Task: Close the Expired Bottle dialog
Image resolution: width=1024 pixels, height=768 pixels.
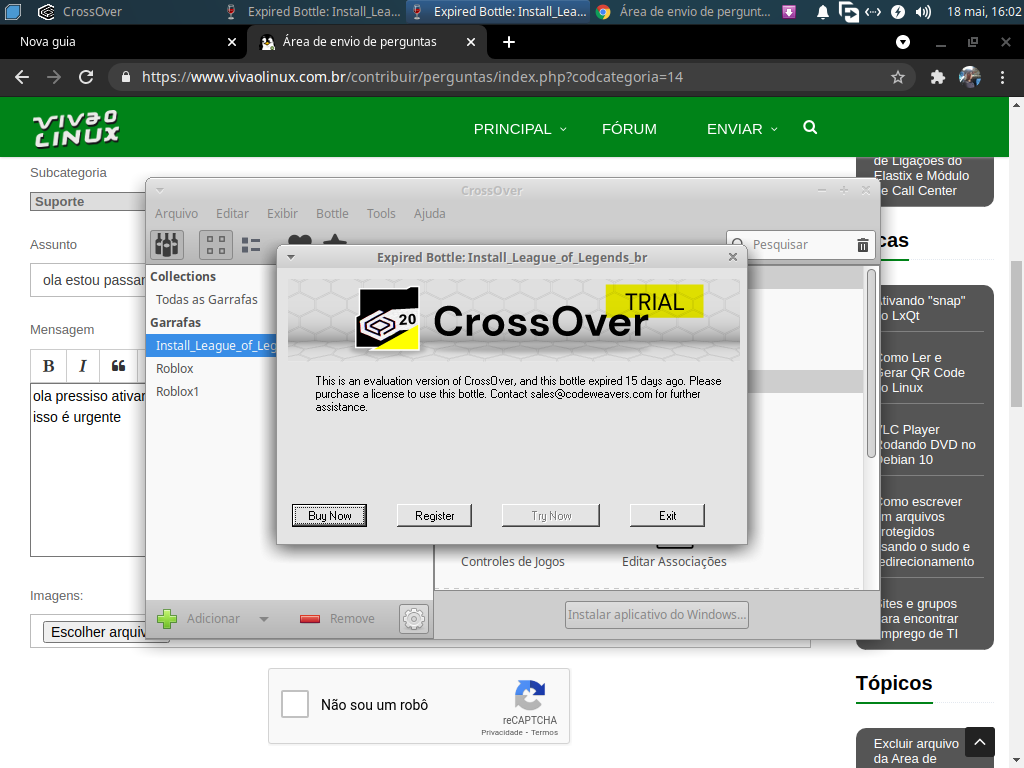Action: pos(733,257)
